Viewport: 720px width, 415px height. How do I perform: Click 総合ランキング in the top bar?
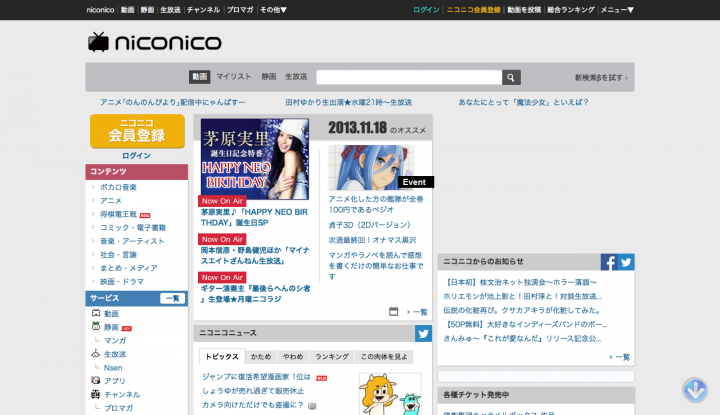point(571,10)
